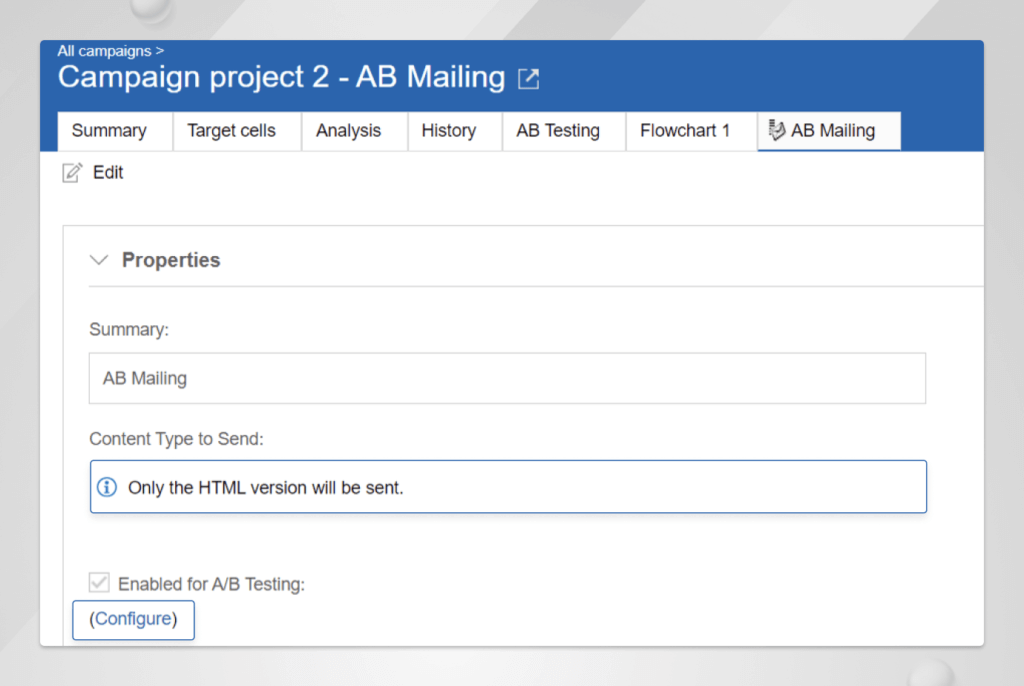The width and height of the screenshot is (1024, 686).
Task: Collapse the Properties section chevron
Action: [98, 259]
